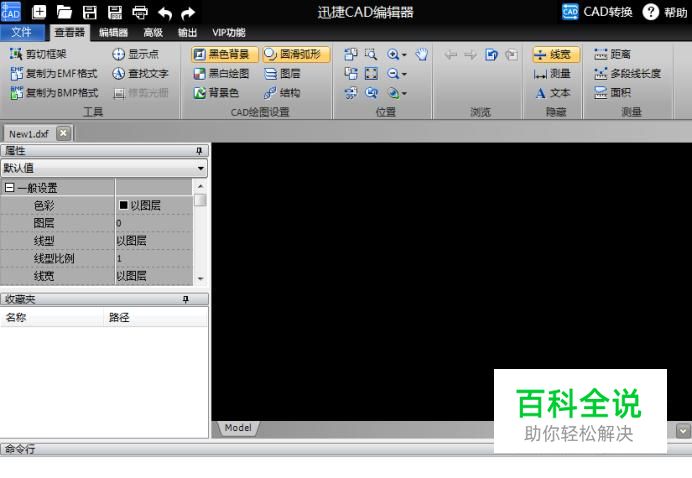
Task: Select the 多段线长度 polyline length tool
Action: tap(628, 73)
